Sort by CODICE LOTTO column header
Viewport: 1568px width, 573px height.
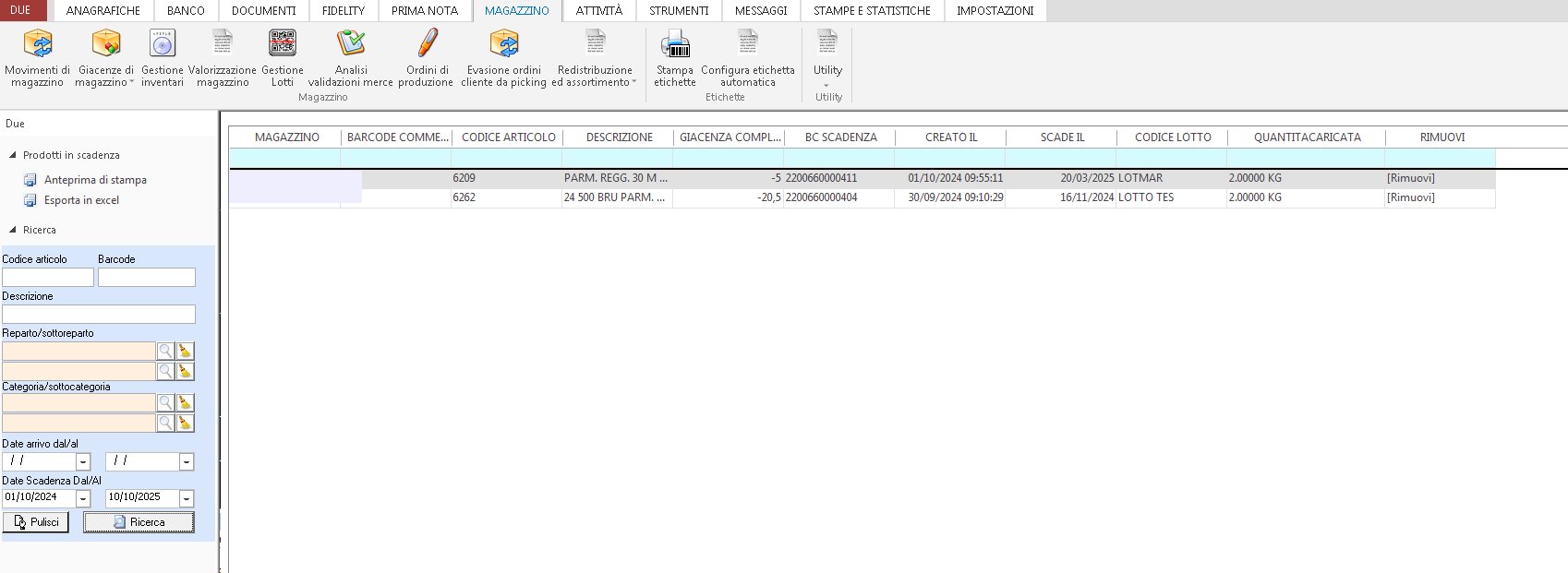(x=1173, y=137)
